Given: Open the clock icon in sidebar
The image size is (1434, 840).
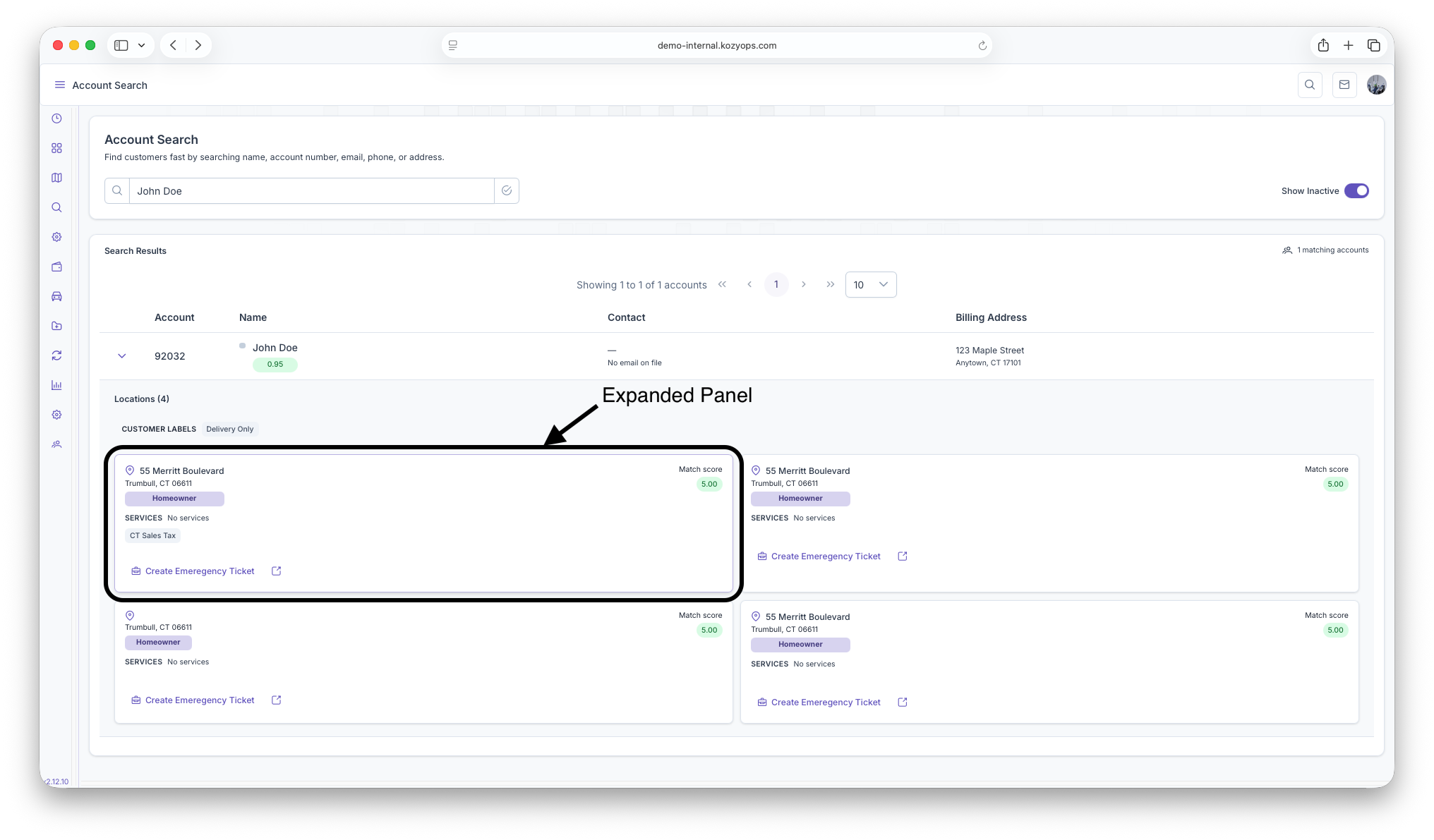Looking at the screenshot, I should pyautogui.click(x=56, y=118).
